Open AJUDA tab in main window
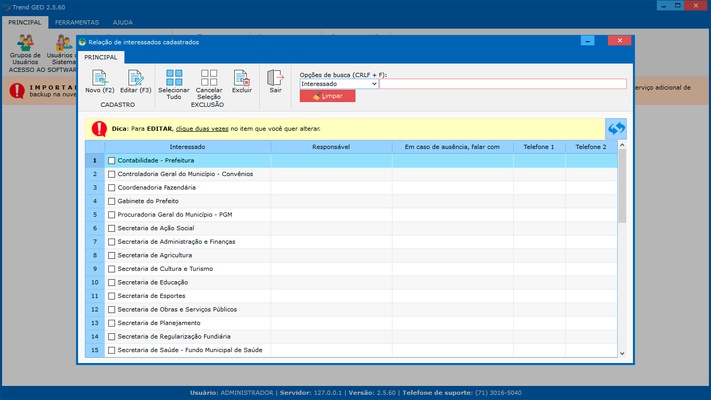Viewport: 711px width, 400px height. click(x=122, y=22)
